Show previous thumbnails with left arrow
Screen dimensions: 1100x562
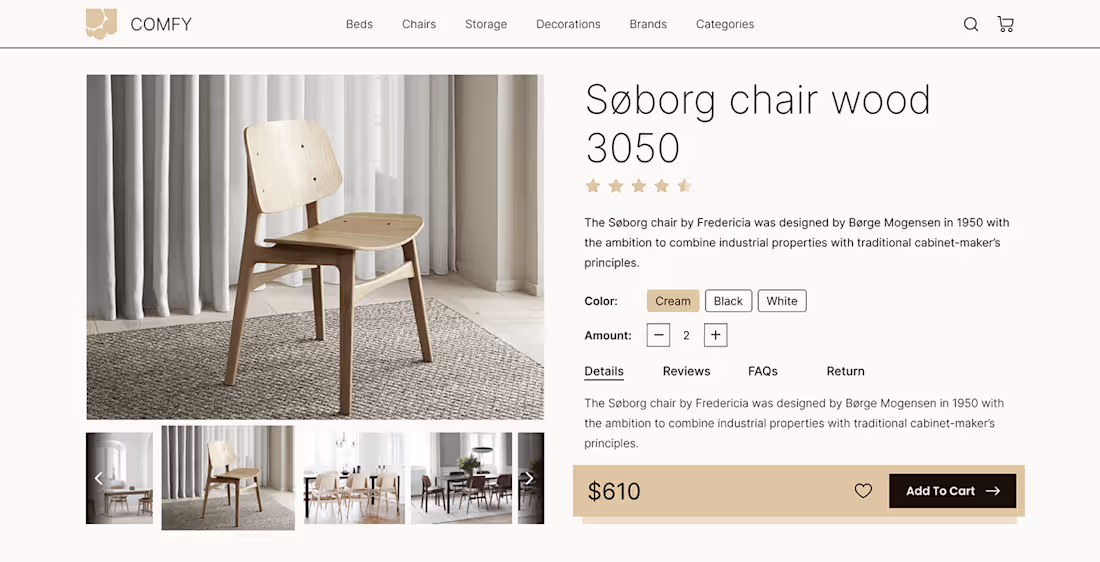98,478
